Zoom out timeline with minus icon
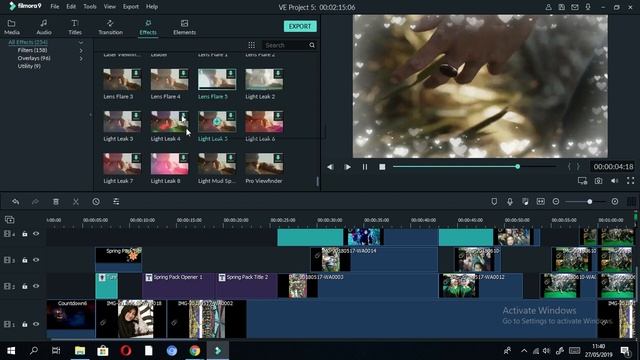The width and height of the screenshot is (640, 360). (x=556, y=202)
